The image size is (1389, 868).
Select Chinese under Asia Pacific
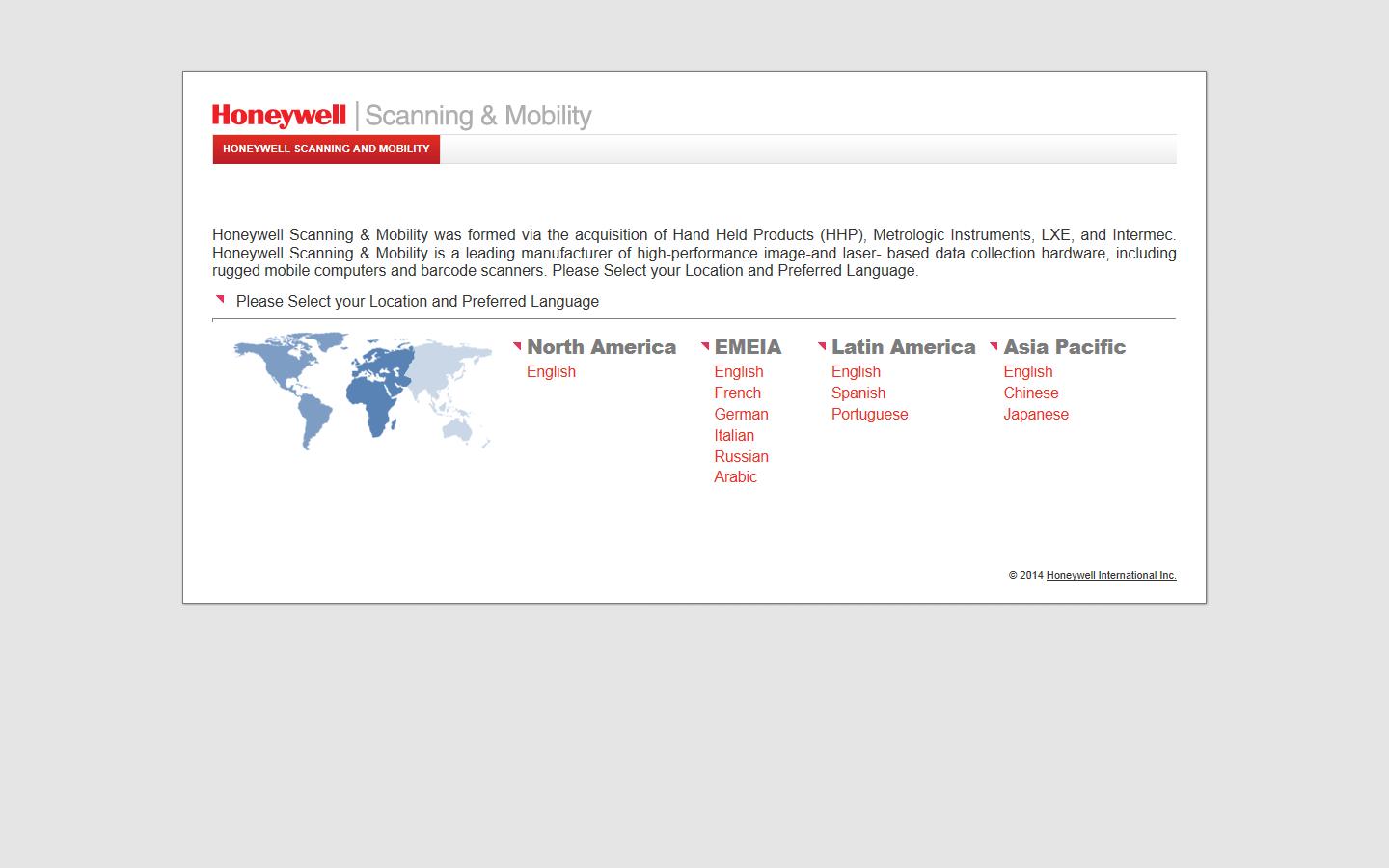click(1030, 393)
